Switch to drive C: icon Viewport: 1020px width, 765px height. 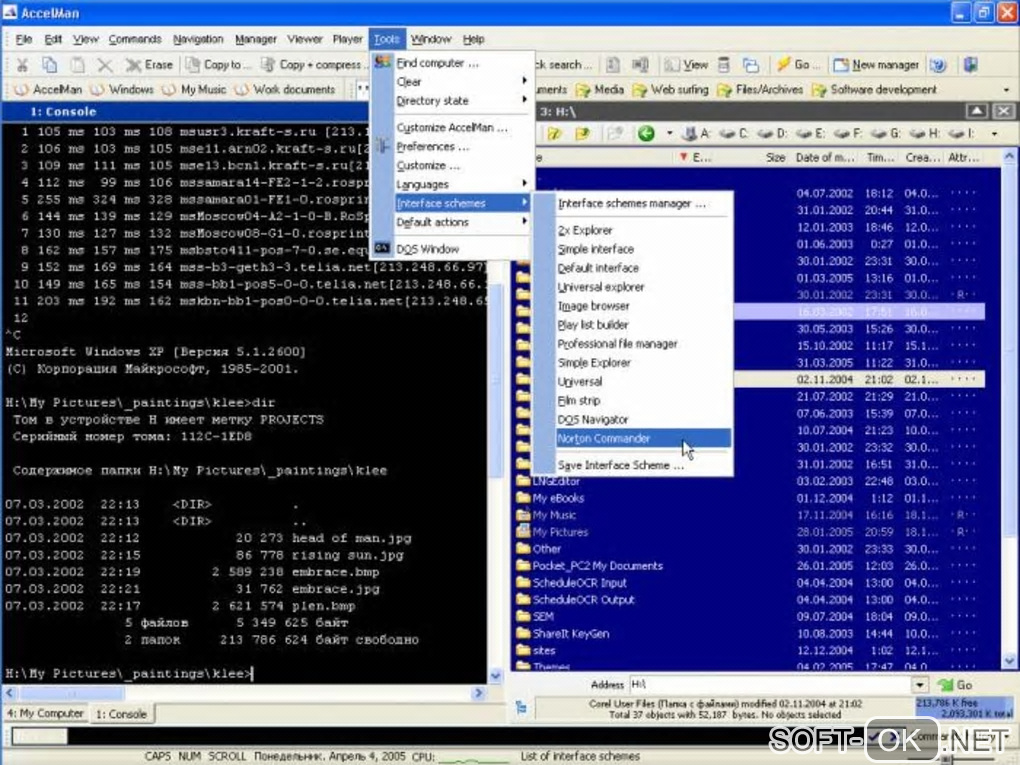coord(734,133)
